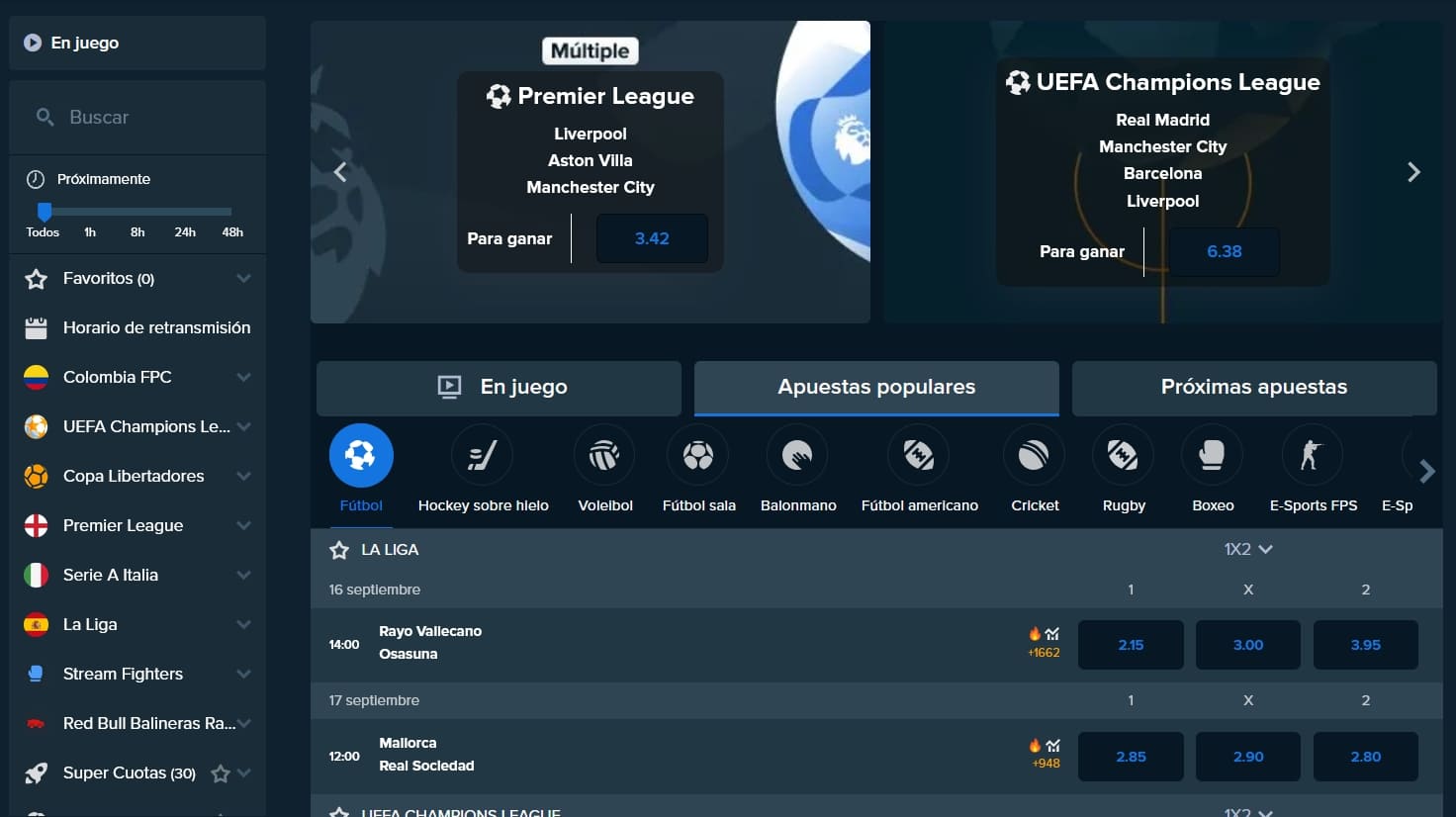1456x817 pixels.
Task: Open the 1X2 market dropdown
Action: coord(1248,549)
